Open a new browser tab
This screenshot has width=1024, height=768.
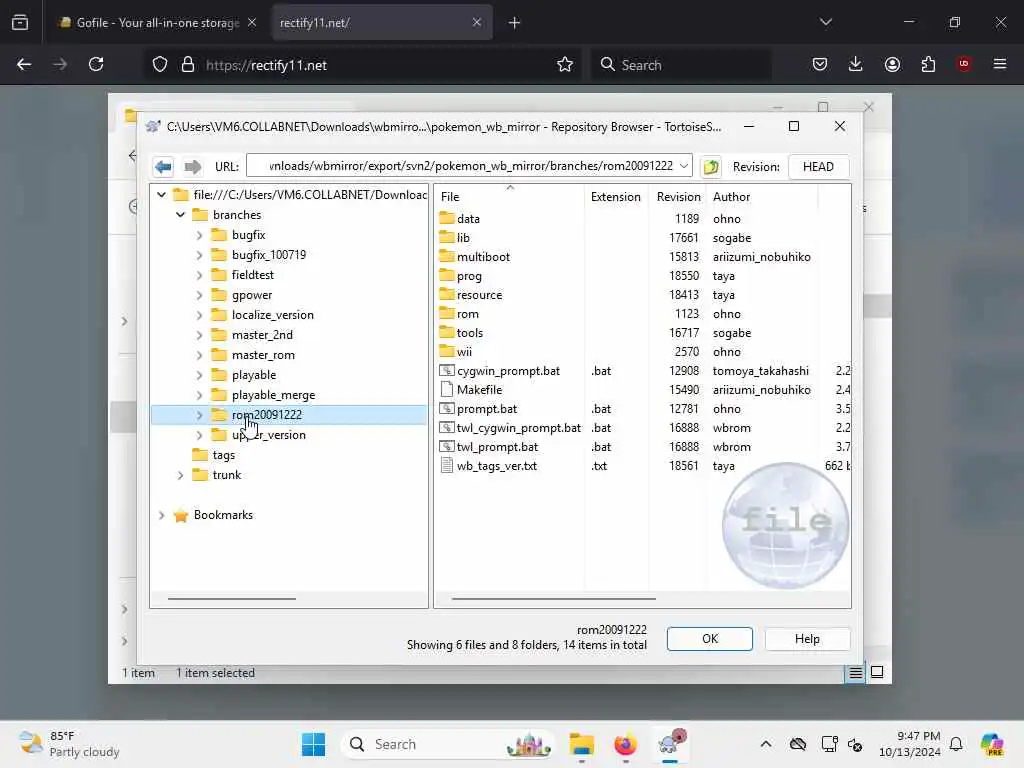tap(515, 23)
